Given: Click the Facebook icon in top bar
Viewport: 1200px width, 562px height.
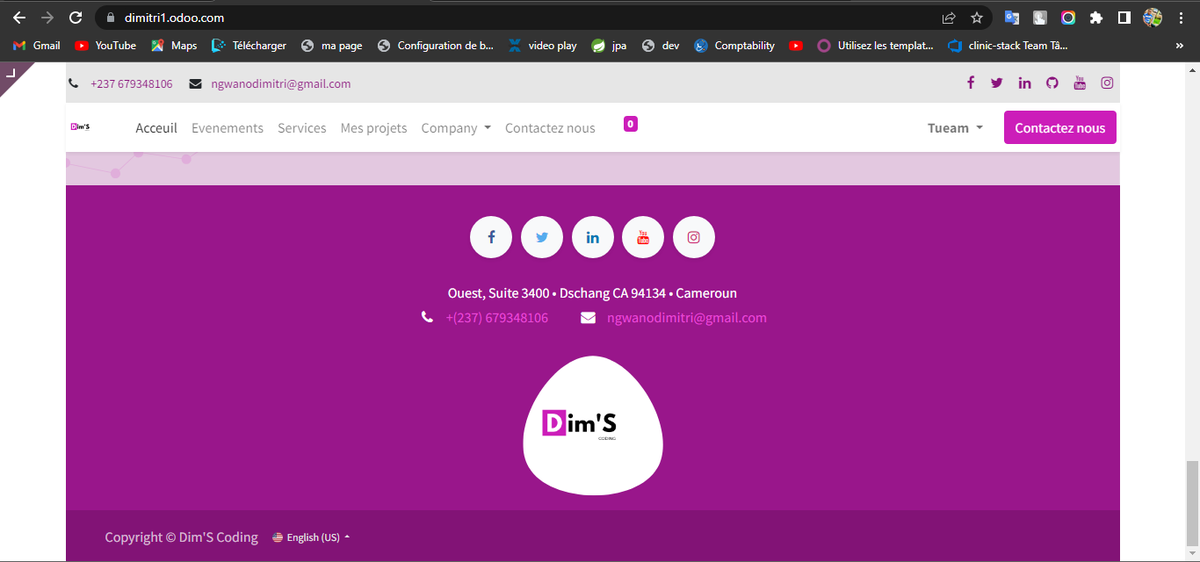Looking at the screenshot, I should [x=971, y=83].
